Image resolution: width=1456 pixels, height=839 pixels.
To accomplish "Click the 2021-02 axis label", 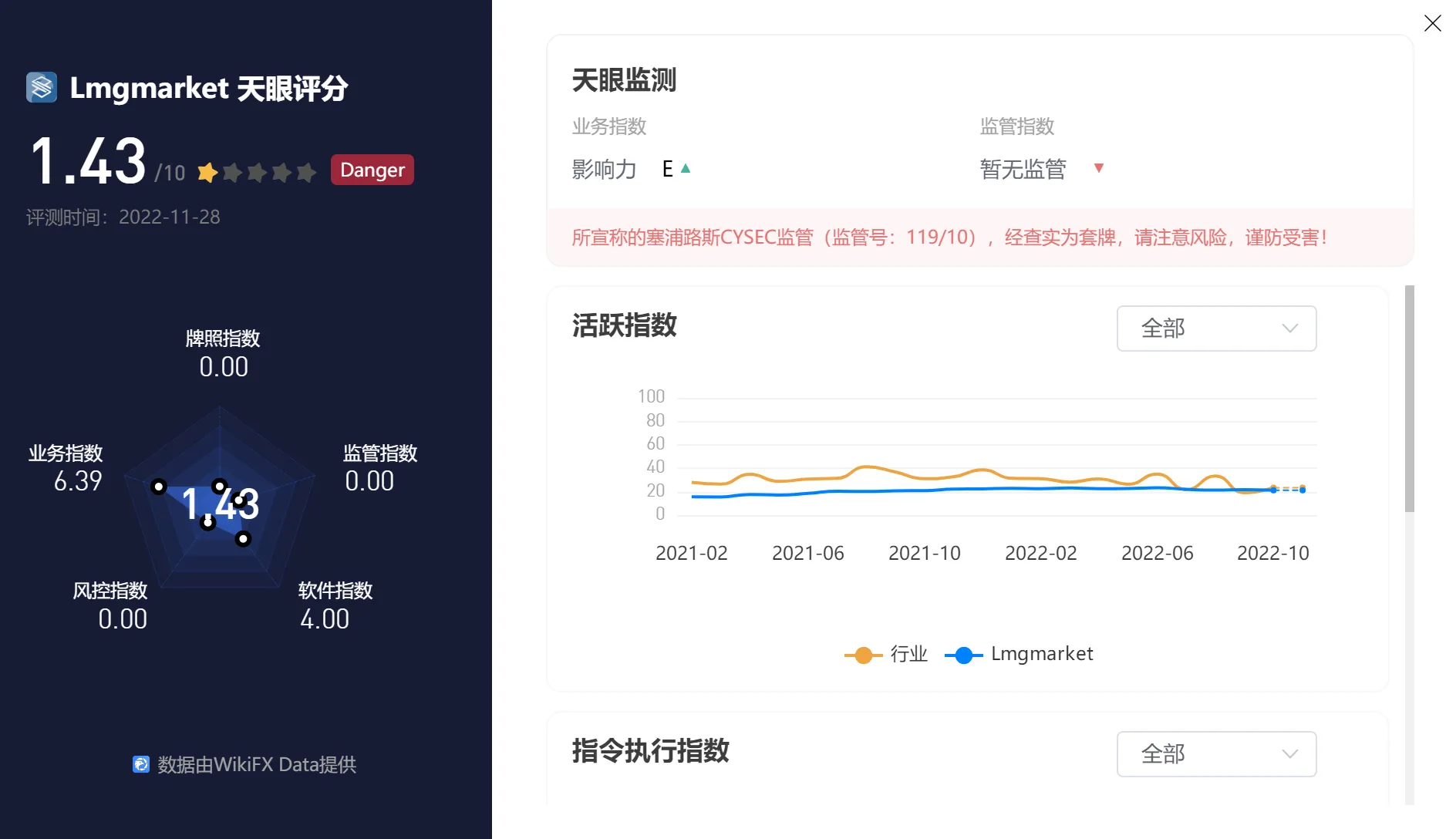I will pyautogui.click(x=691, y=553).
